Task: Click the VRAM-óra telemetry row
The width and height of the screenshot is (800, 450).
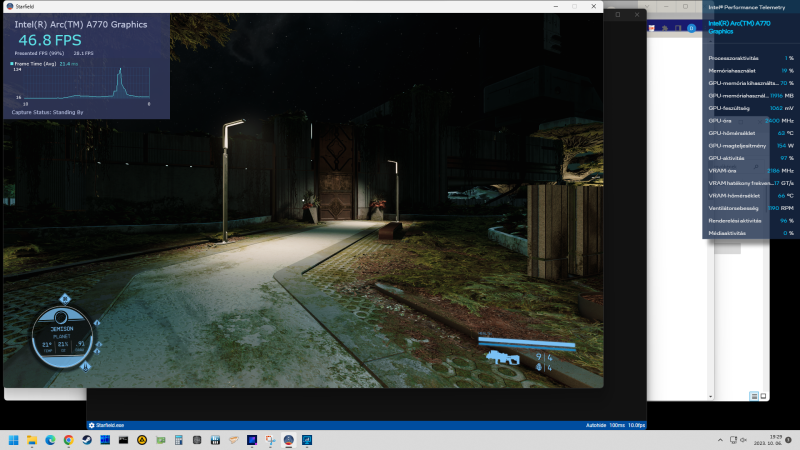Action: tap(751, 171)
